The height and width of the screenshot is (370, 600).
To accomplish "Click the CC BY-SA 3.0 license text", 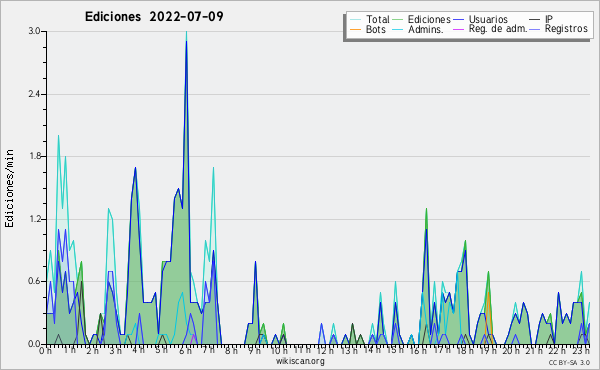I will [x=569, y=363].
